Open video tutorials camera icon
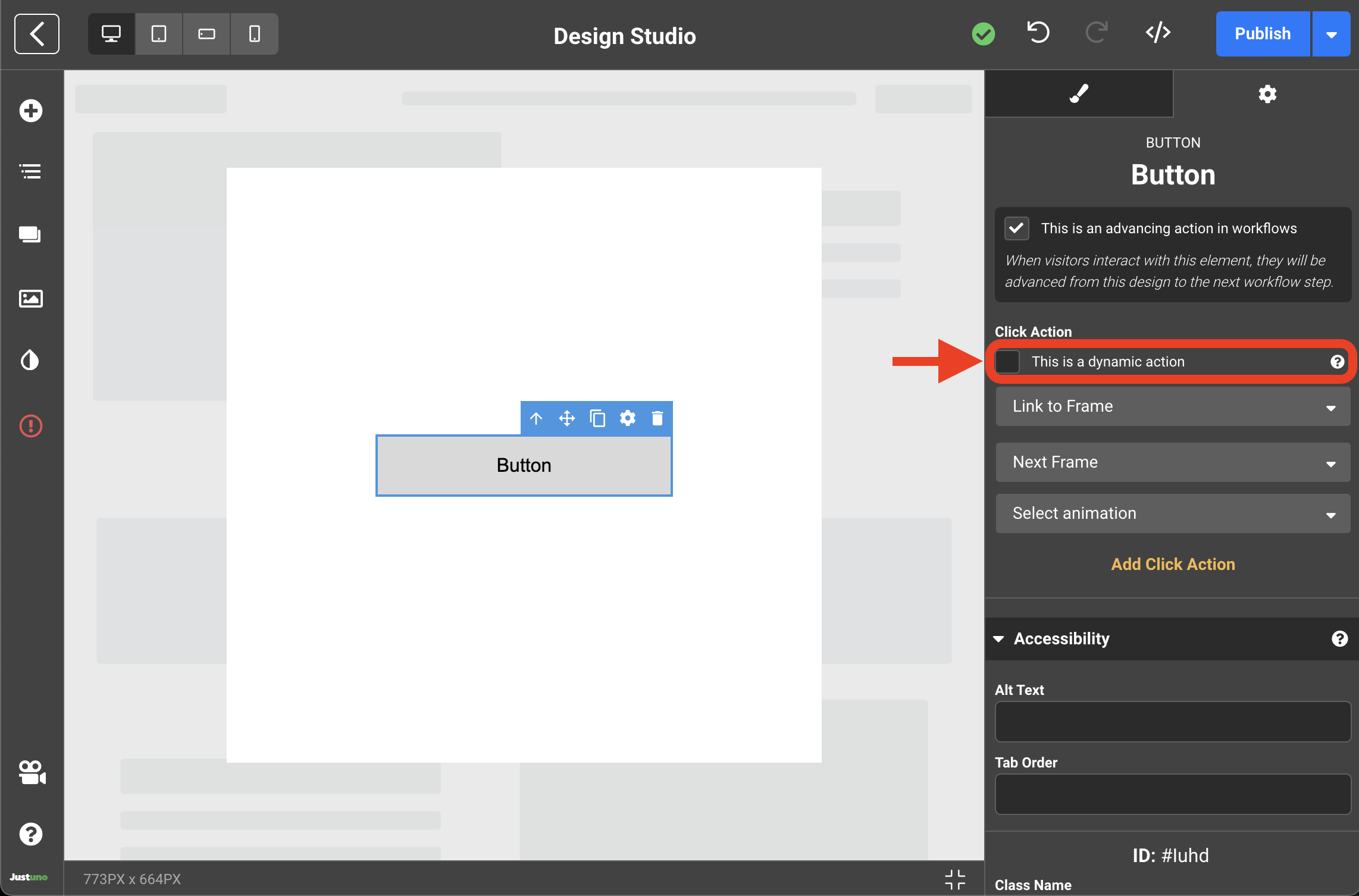The width and height of the screenshot is (1359, 896). (x=31, y=772)
